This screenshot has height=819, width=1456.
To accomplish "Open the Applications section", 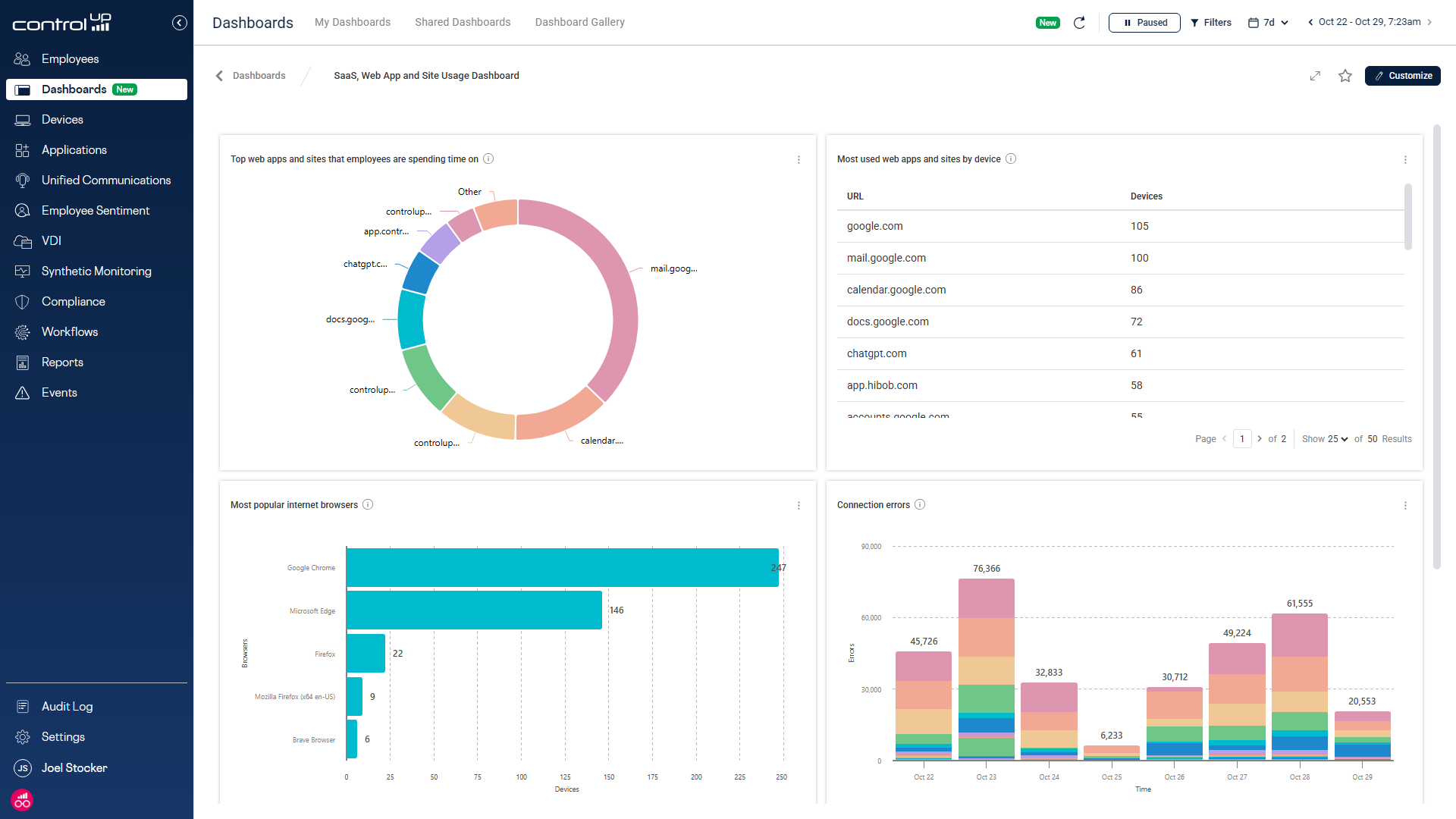I will [x=74, y=149].
